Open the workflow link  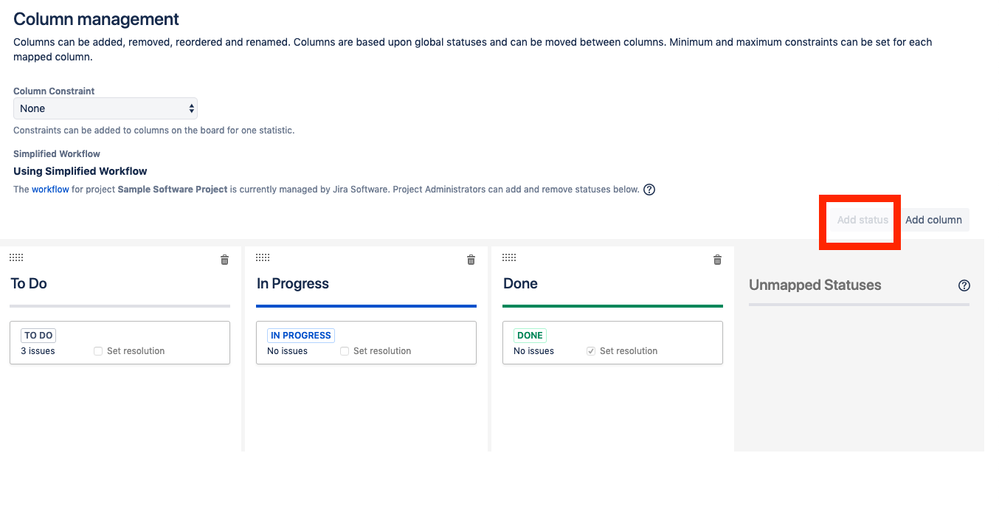(50, 189)
